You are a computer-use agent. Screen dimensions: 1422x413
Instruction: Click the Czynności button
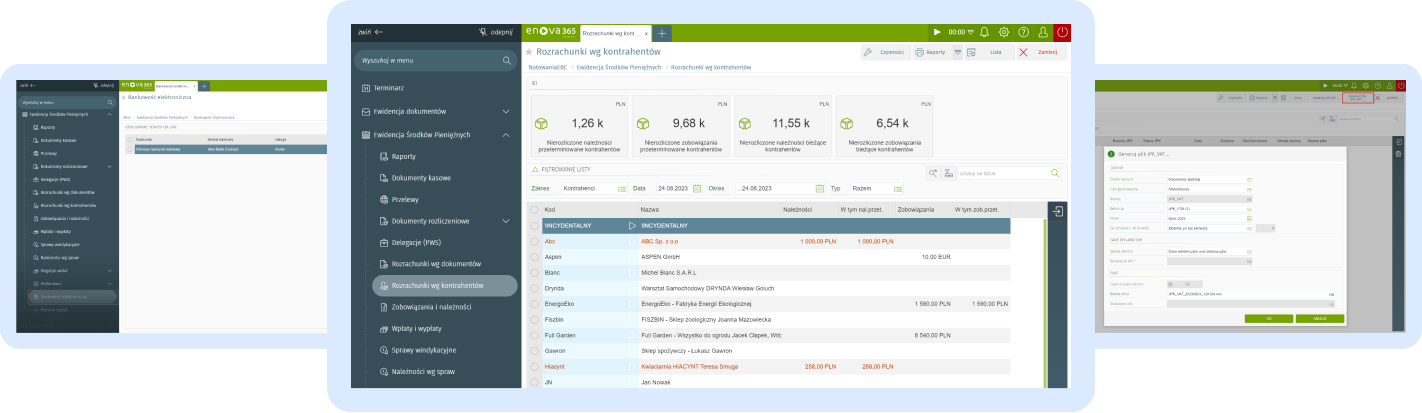(x=885, y=51)
